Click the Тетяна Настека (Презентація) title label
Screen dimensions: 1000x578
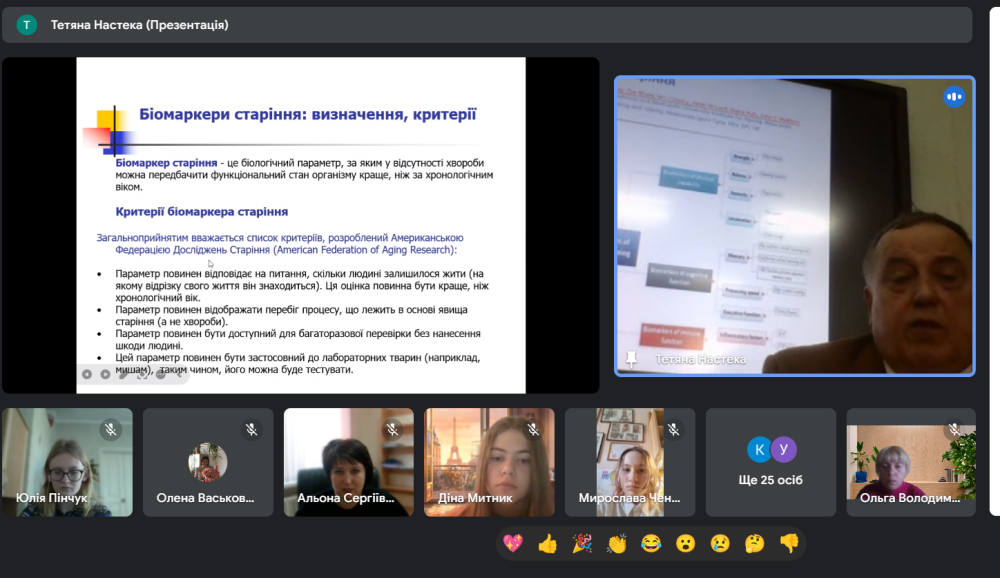140,25
